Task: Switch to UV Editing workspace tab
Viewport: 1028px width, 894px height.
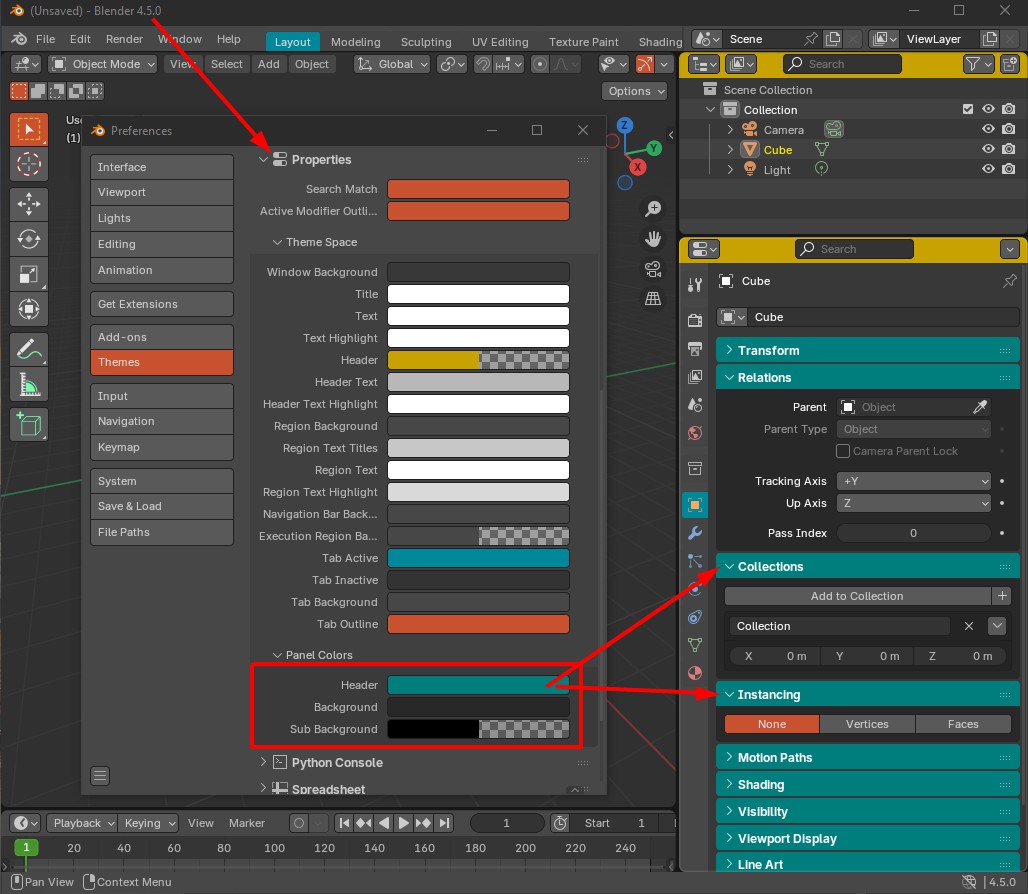Action: click(500, 42)
